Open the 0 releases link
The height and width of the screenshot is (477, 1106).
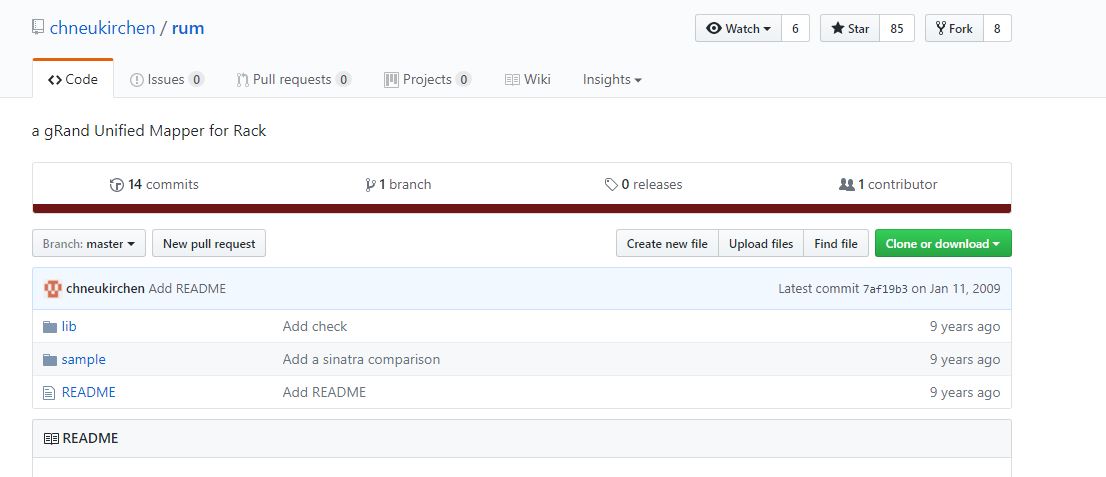(643, 185)
